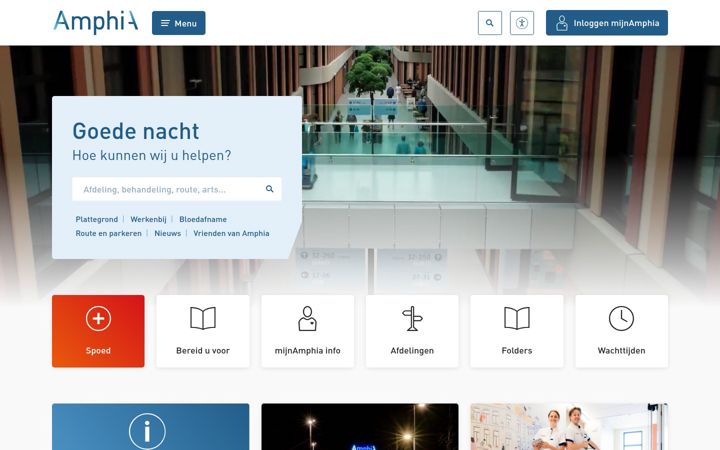Click the magnifier icon in search field
Screen dimensions: 720x450
270,189
